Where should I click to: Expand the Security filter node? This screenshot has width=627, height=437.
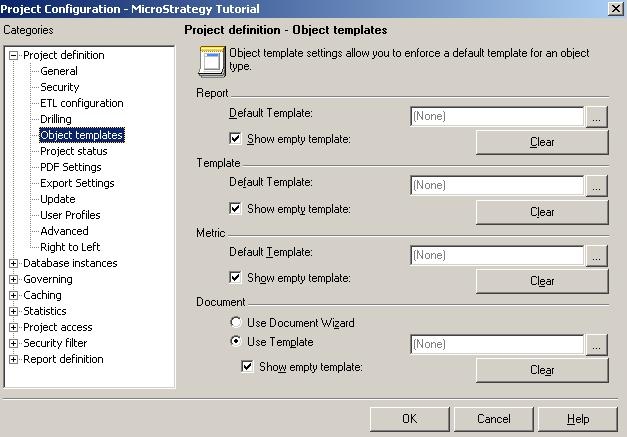(13, 343)
